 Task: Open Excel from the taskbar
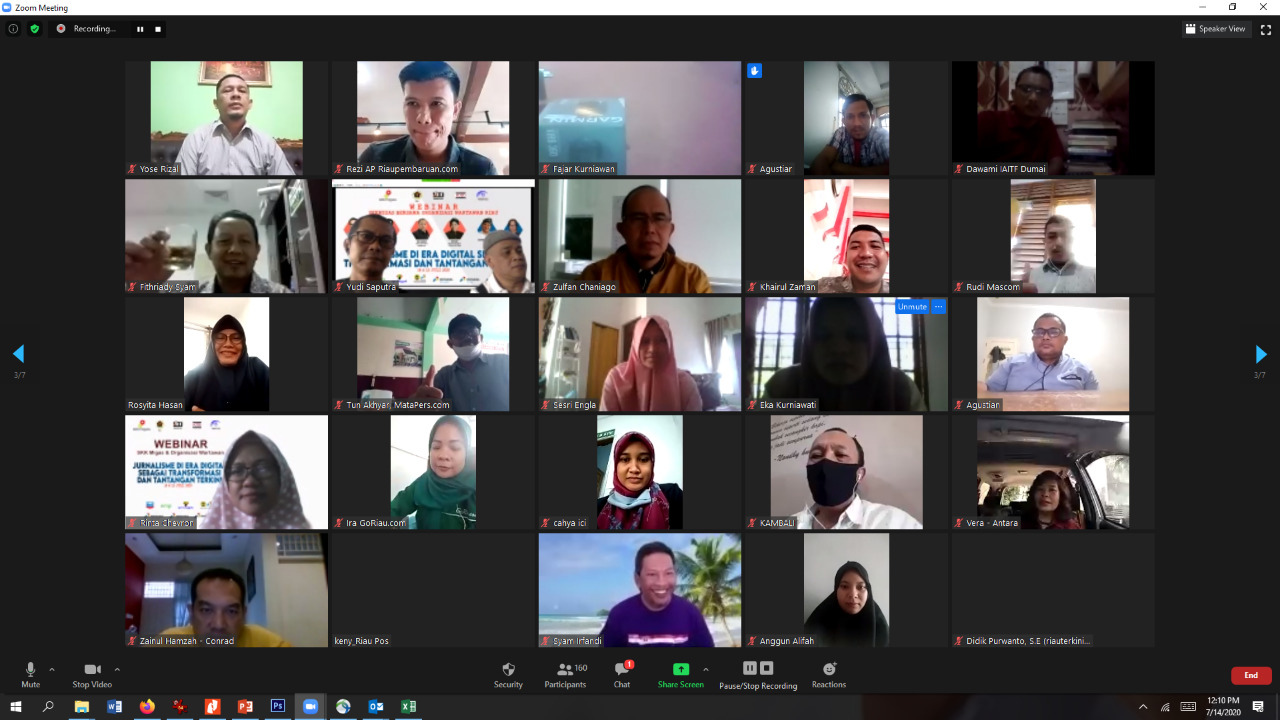[408, 706]
